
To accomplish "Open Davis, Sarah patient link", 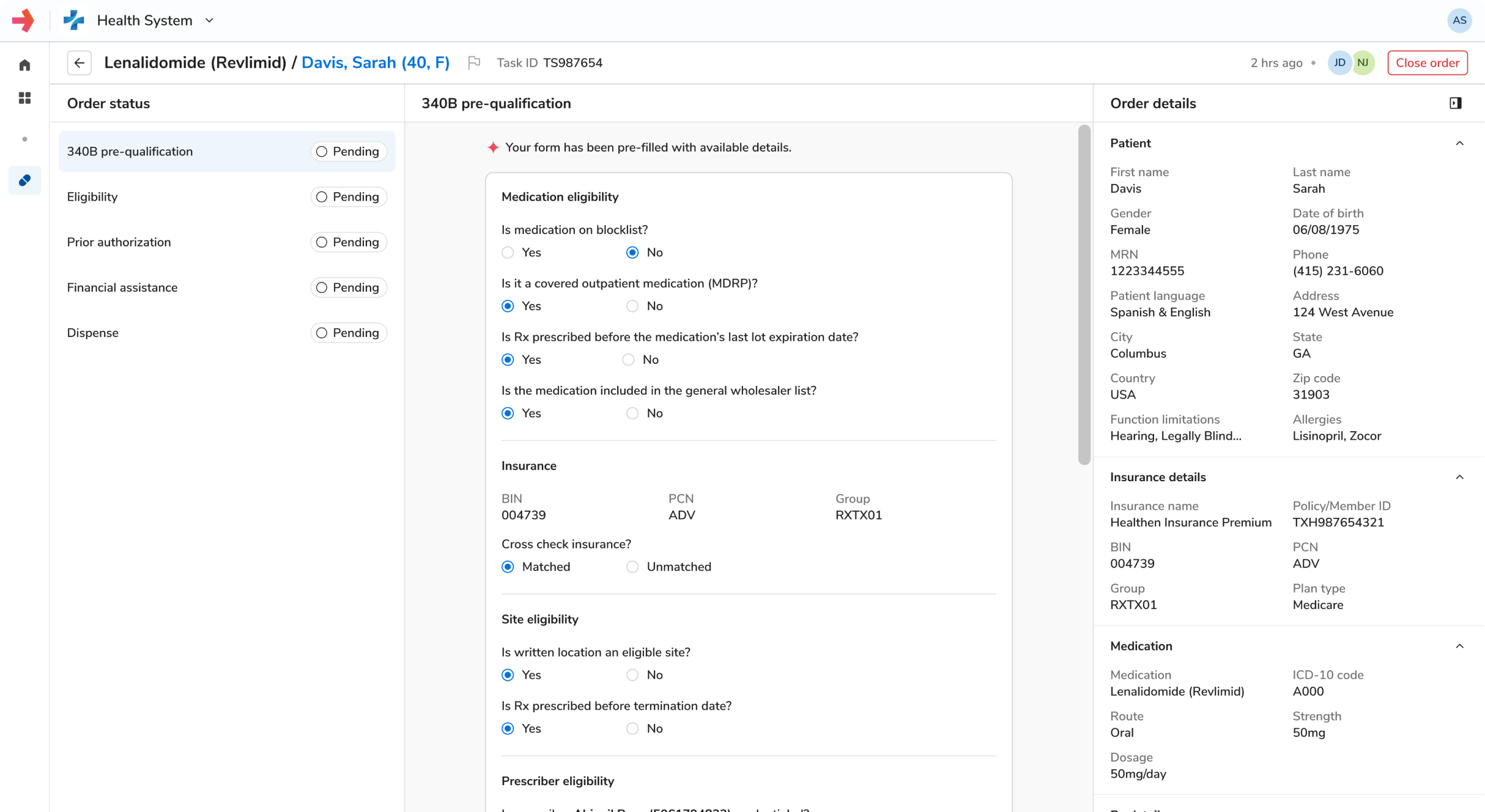I will pos(376,62).
